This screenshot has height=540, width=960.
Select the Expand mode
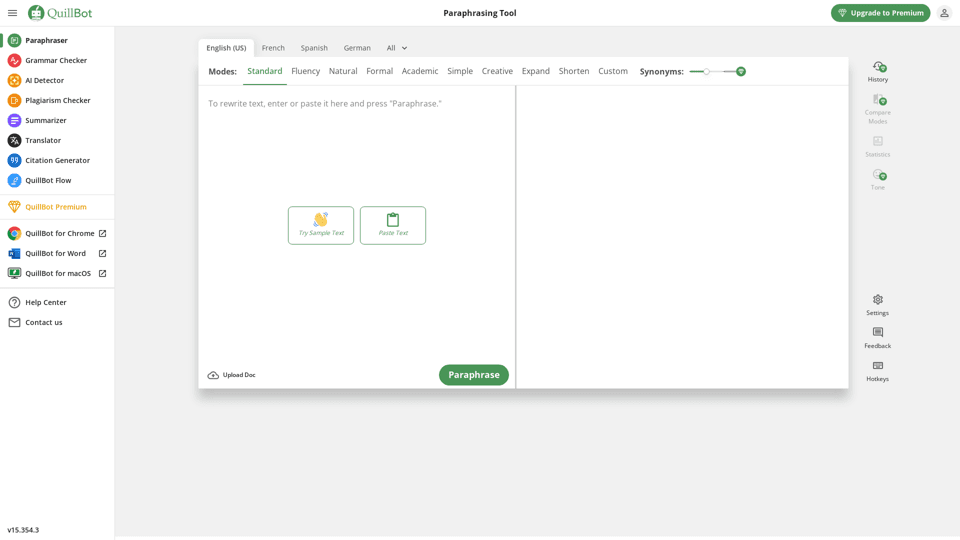point(536,71)
